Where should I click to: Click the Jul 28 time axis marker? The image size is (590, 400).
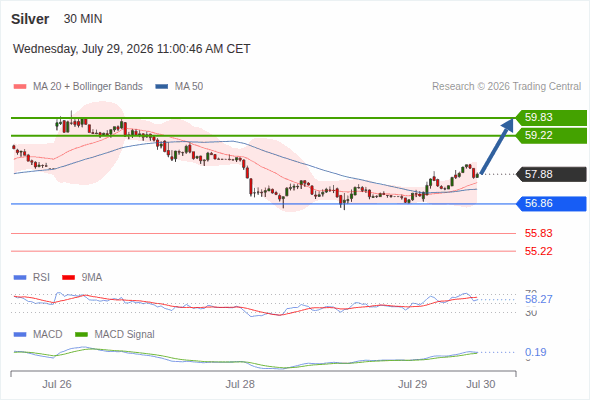(240, 384)
